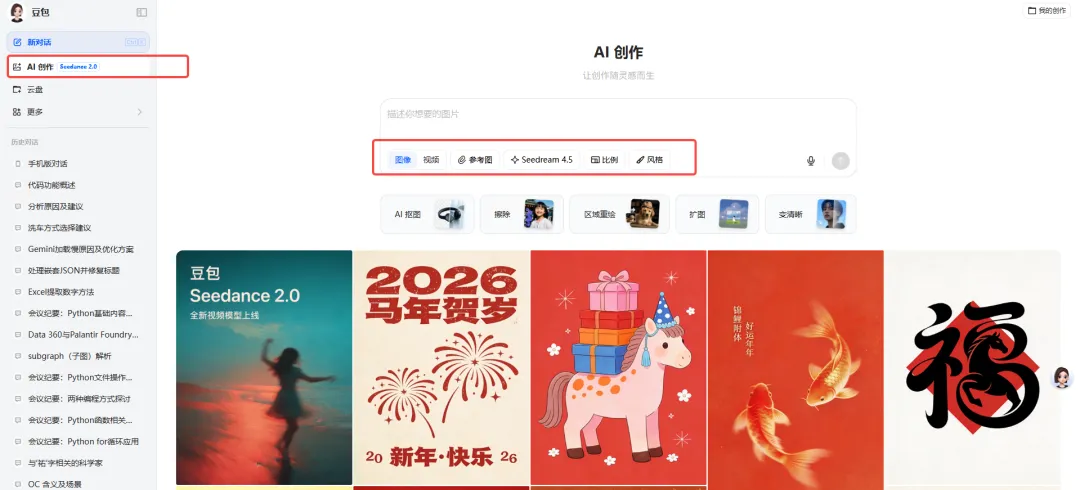Click the Doubao avatar at top left
Image resolution: width=1080 pixels, height=490 pixels.
(x=17, y=12)
